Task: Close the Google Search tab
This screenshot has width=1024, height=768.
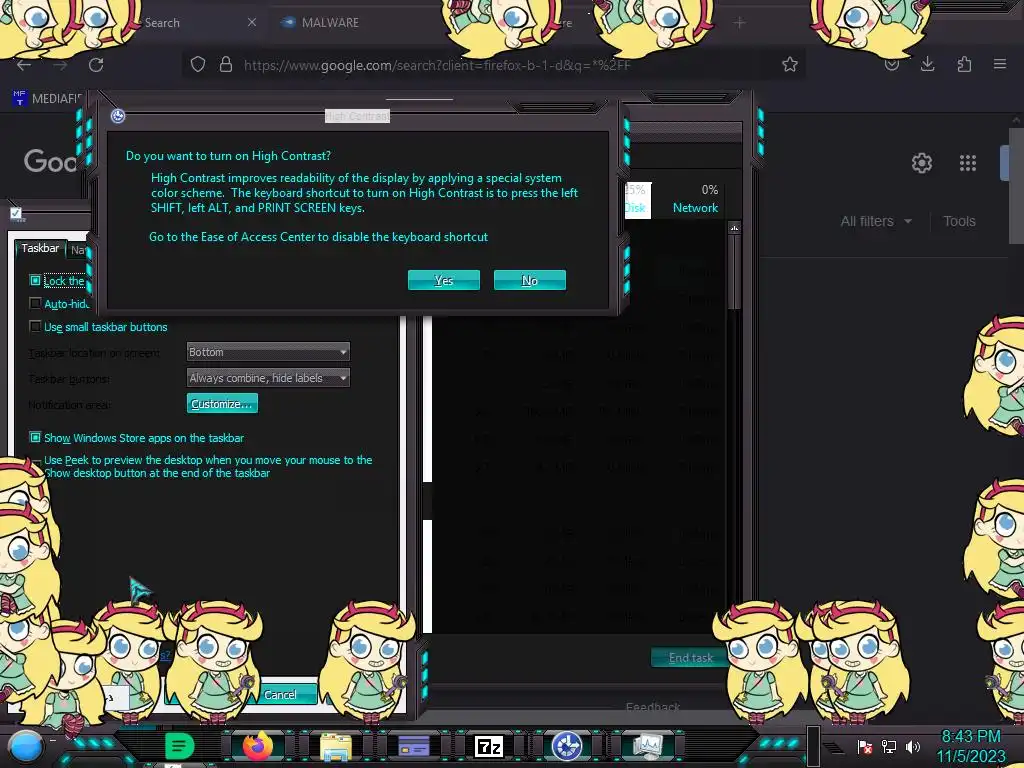Action: (252, 22)
